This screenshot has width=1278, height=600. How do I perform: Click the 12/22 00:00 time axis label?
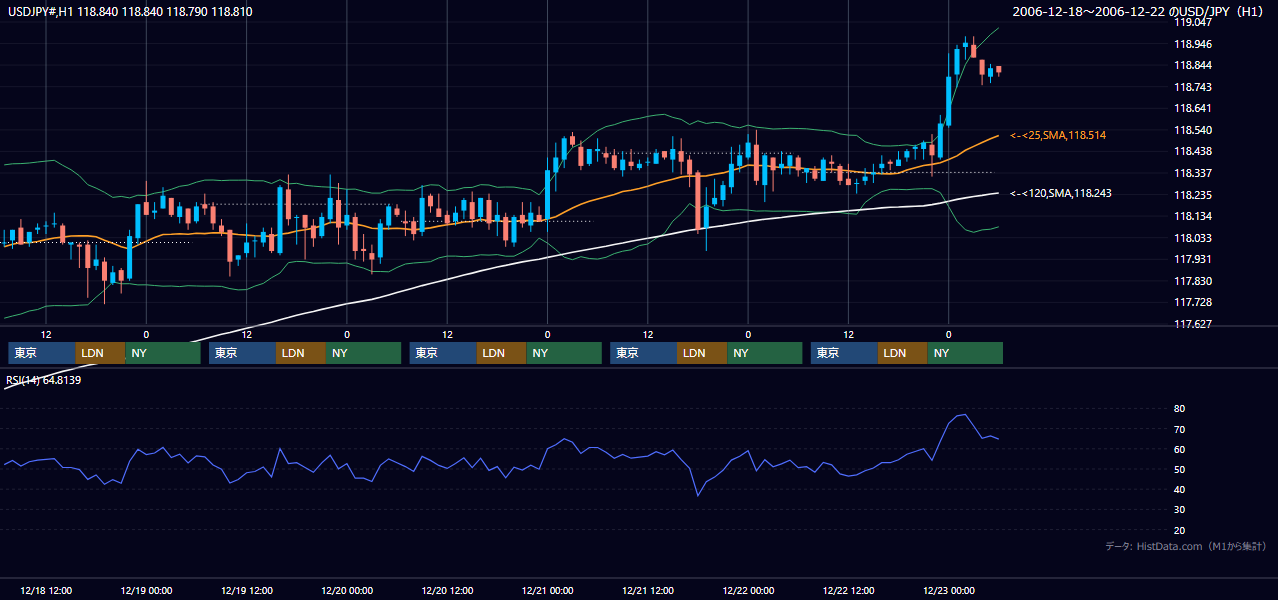click(748, 590)
